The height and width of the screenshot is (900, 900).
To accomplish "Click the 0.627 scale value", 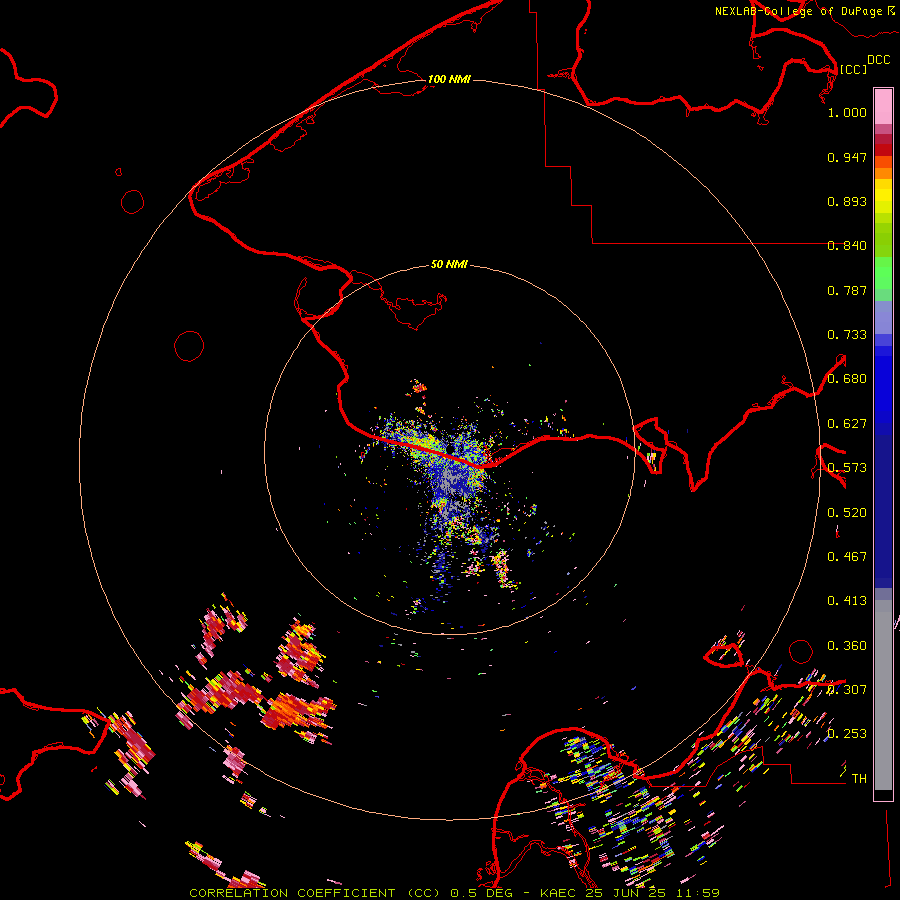I will point(847,424).
